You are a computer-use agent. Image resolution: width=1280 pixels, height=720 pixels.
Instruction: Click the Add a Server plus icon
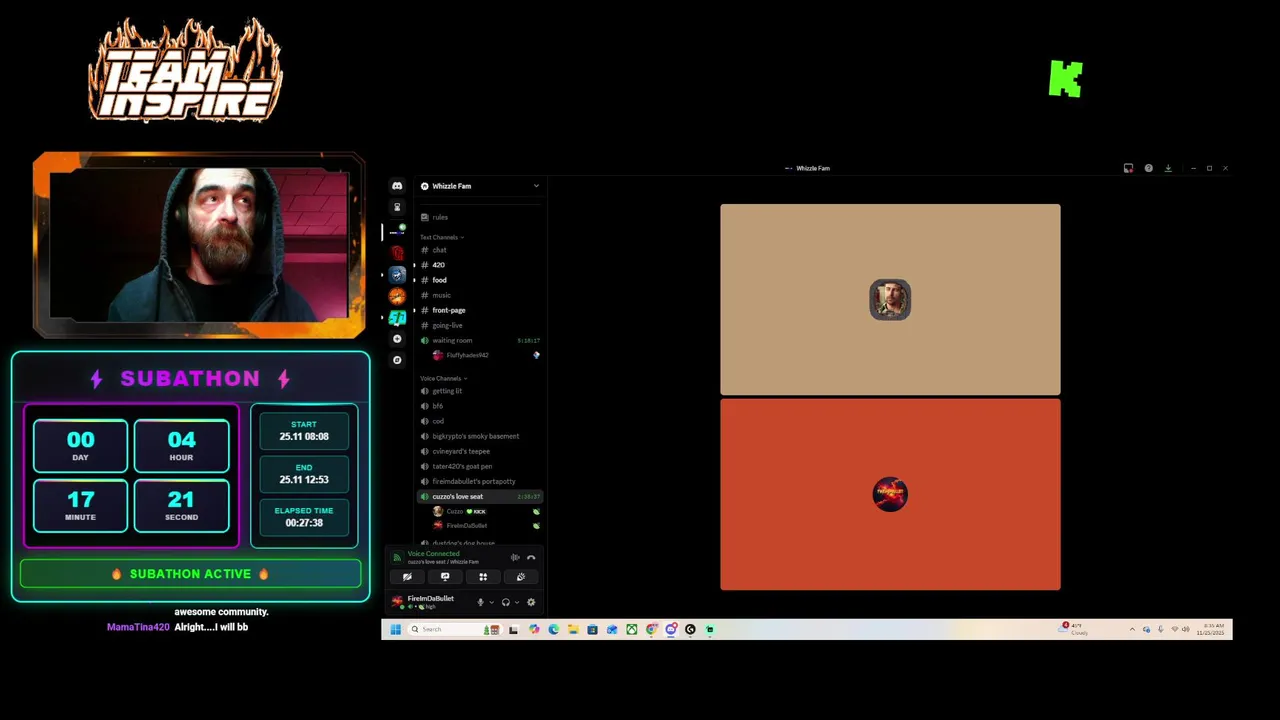397,339
